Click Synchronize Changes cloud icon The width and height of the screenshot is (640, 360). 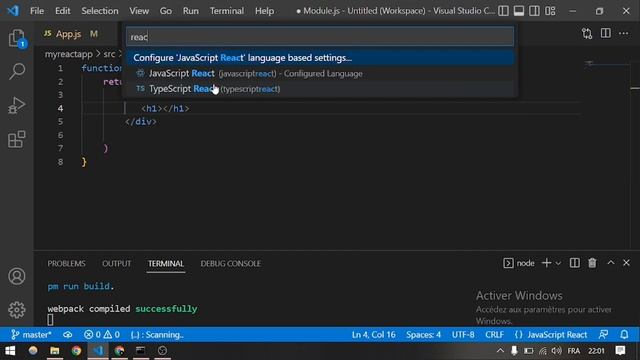click(67, 335)
